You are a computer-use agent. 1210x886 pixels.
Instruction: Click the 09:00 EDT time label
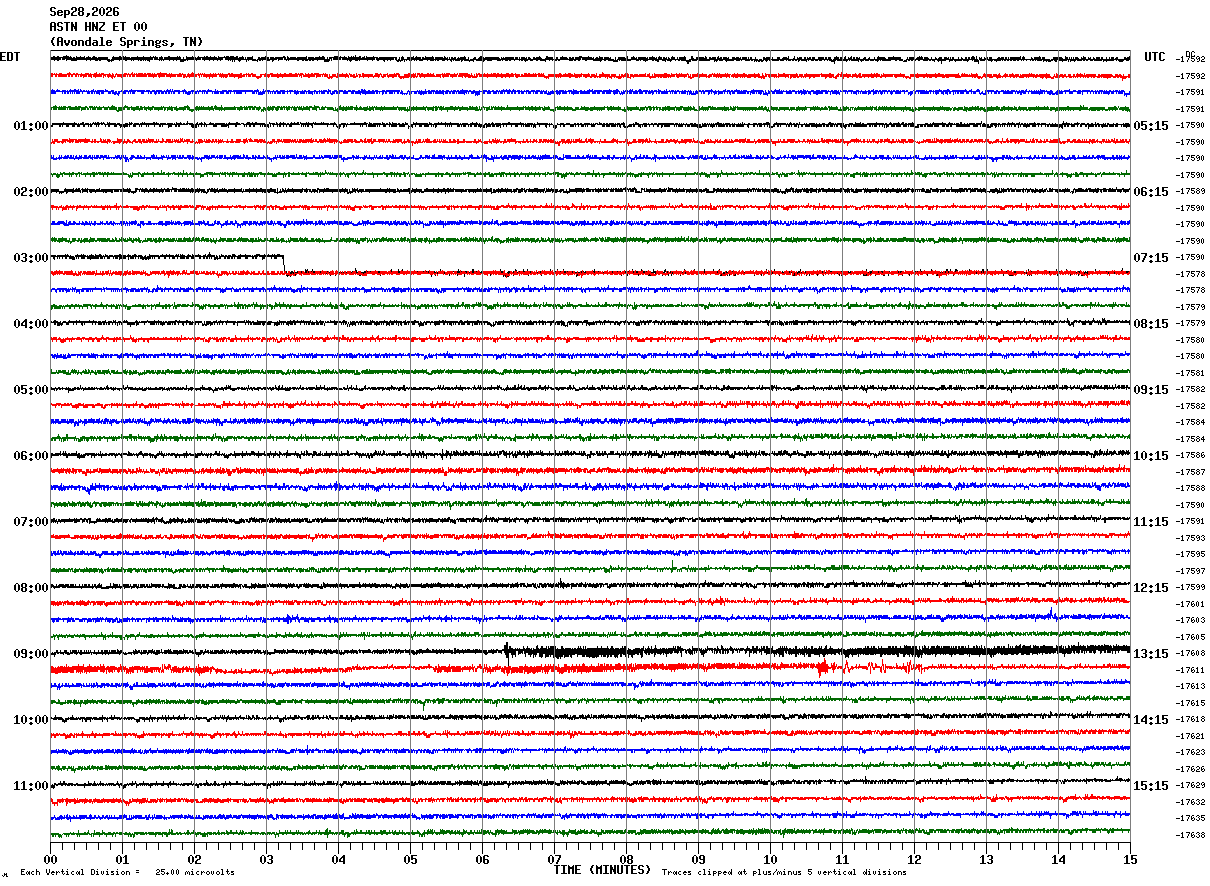point(30,654)
